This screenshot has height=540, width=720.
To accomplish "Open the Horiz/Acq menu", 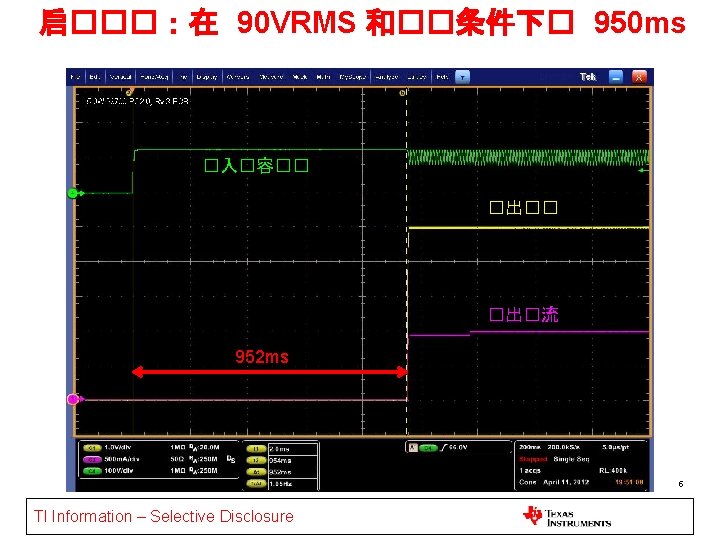I will [154, 77].
